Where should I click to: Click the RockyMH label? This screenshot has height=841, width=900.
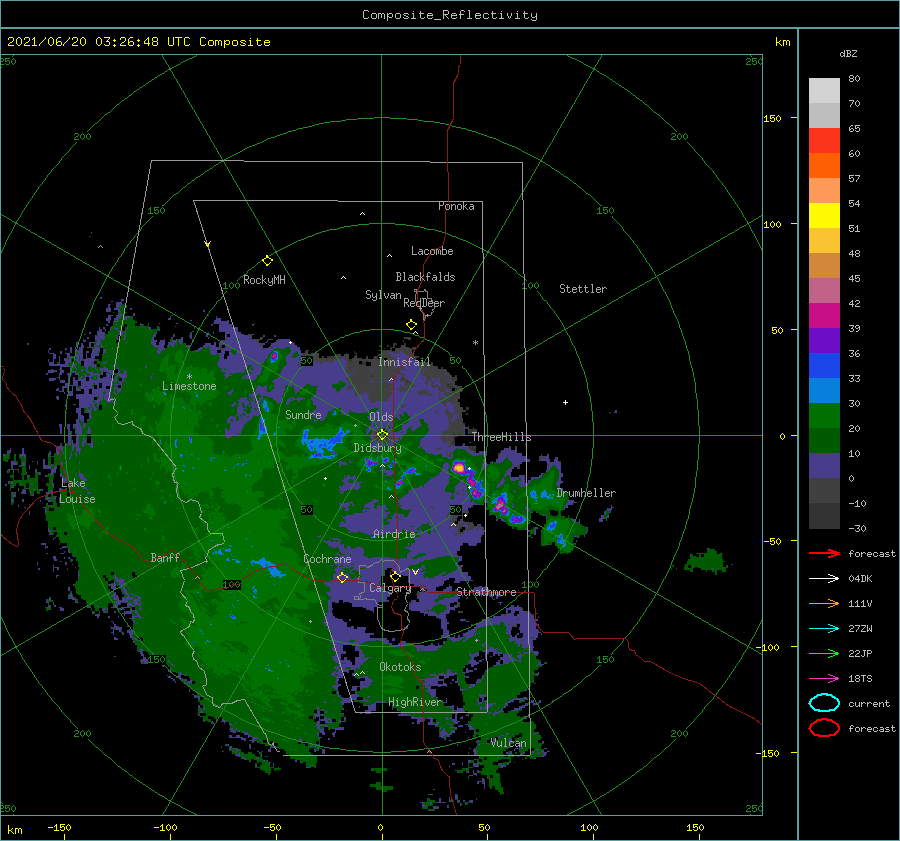(264, 280)
